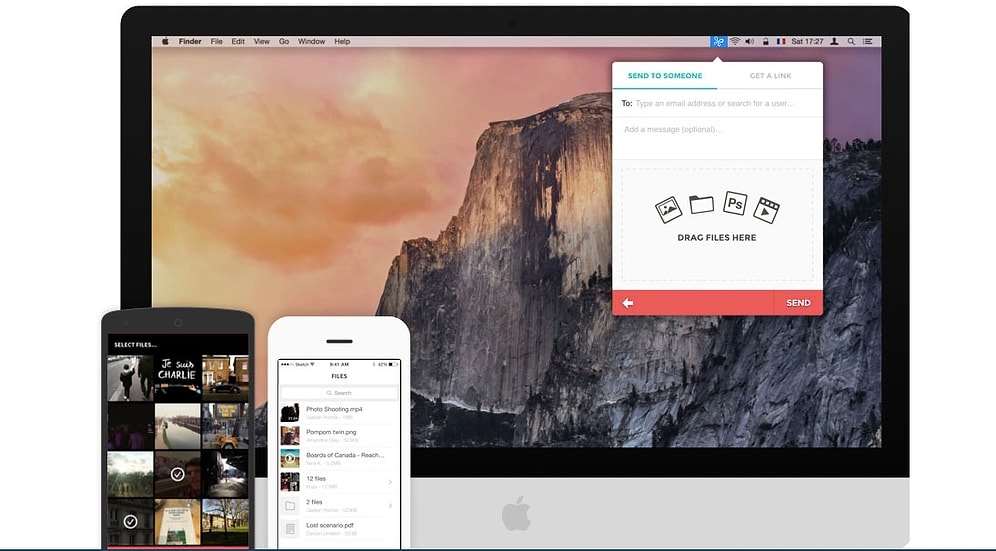Switch to the Get a Link tab
Viewport: 996px width, 551px height.
point(770,76)
